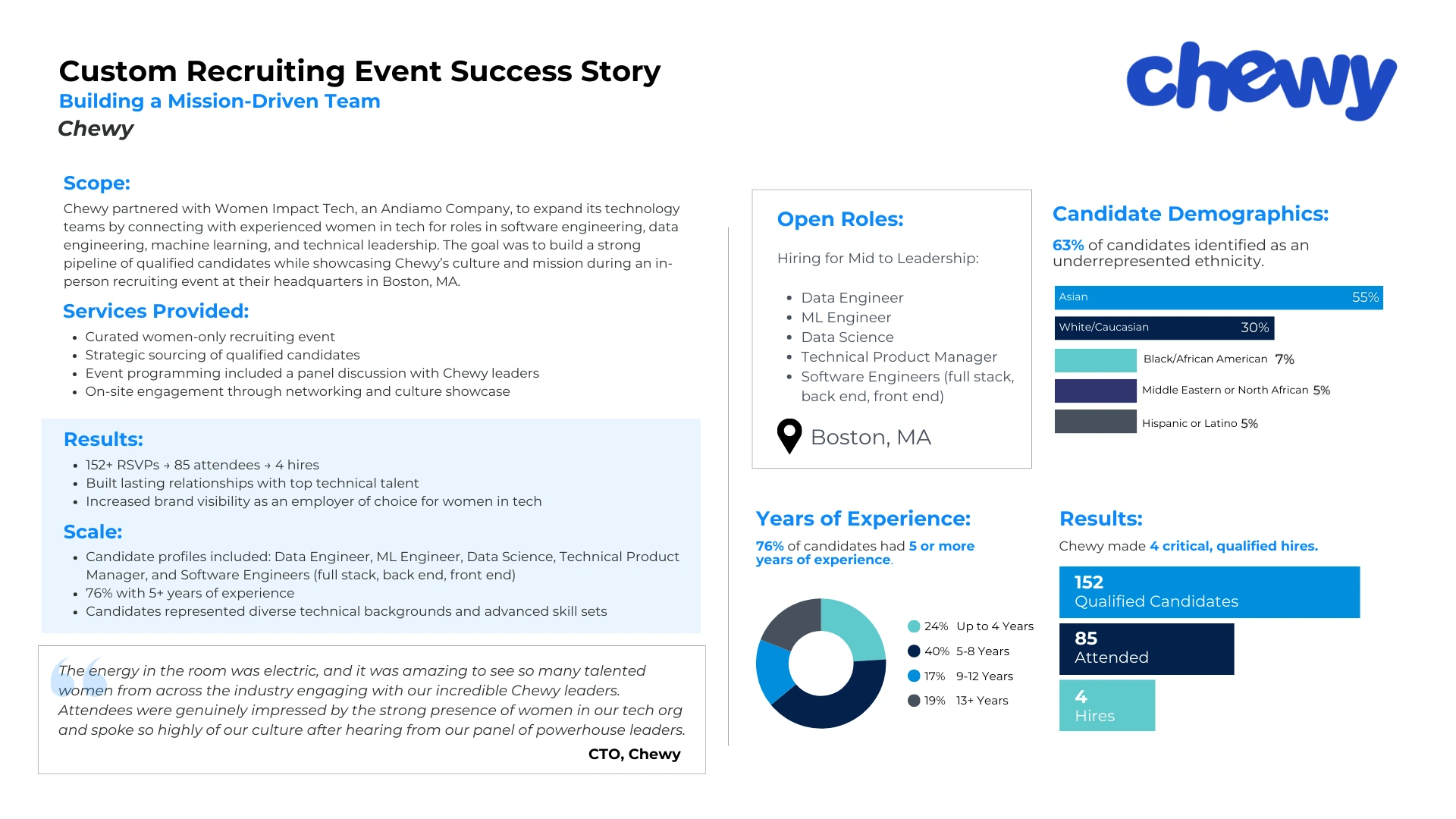The height and width of the screenshot is (819, 1456).
Task: Click the '4 critical, qualified hires' text
Action: pyautogui.click(x=1234, y=546)
